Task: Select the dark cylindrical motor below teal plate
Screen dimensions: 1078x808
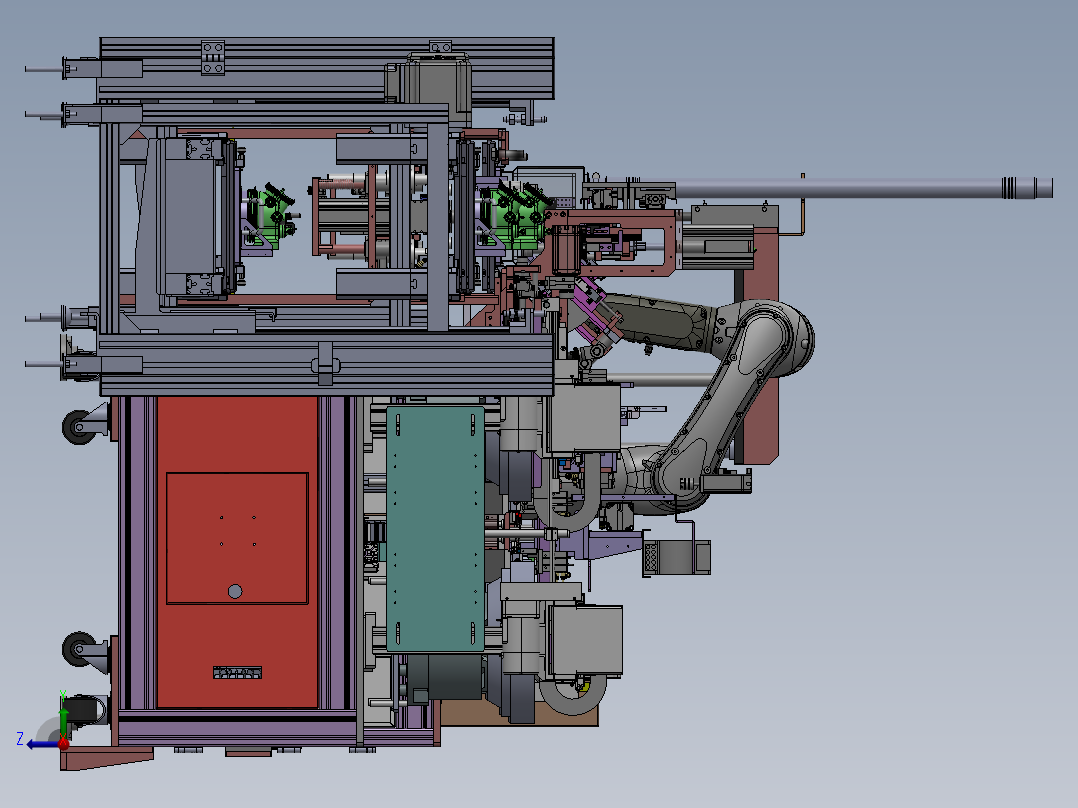Action: click(x=448, y=676)
